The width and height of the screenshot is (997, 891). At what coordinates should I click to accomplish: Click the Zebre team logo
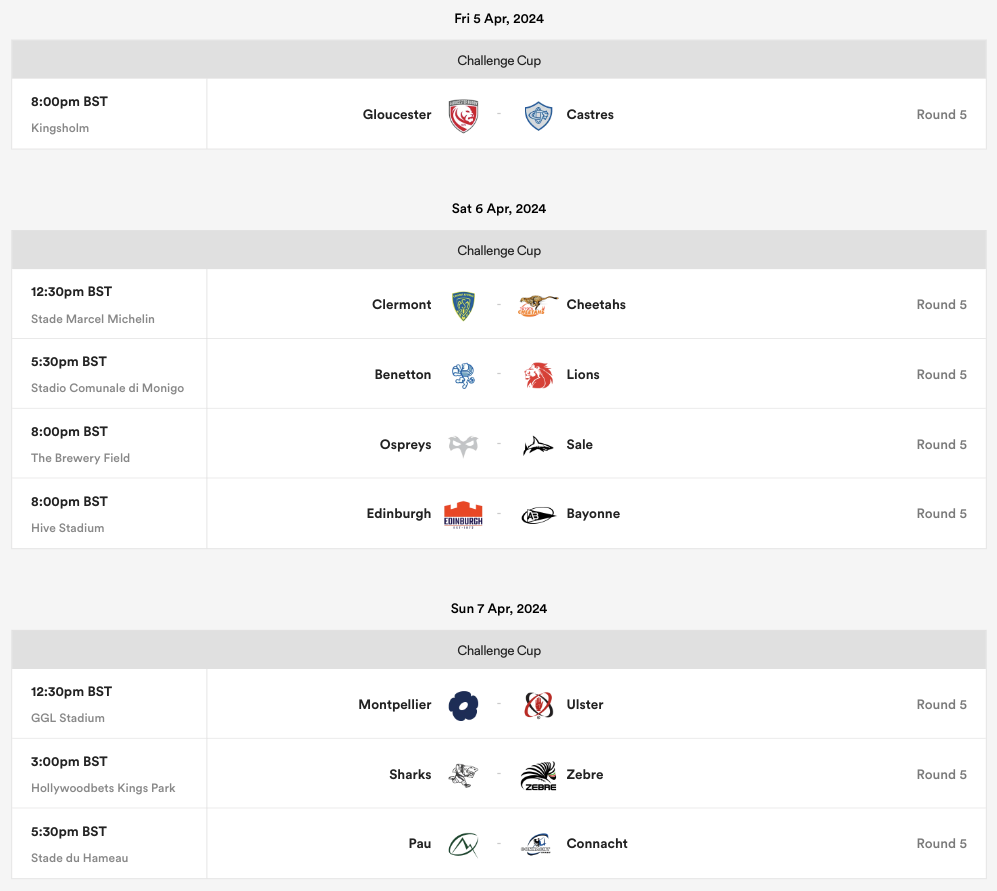tap(538, 775)
